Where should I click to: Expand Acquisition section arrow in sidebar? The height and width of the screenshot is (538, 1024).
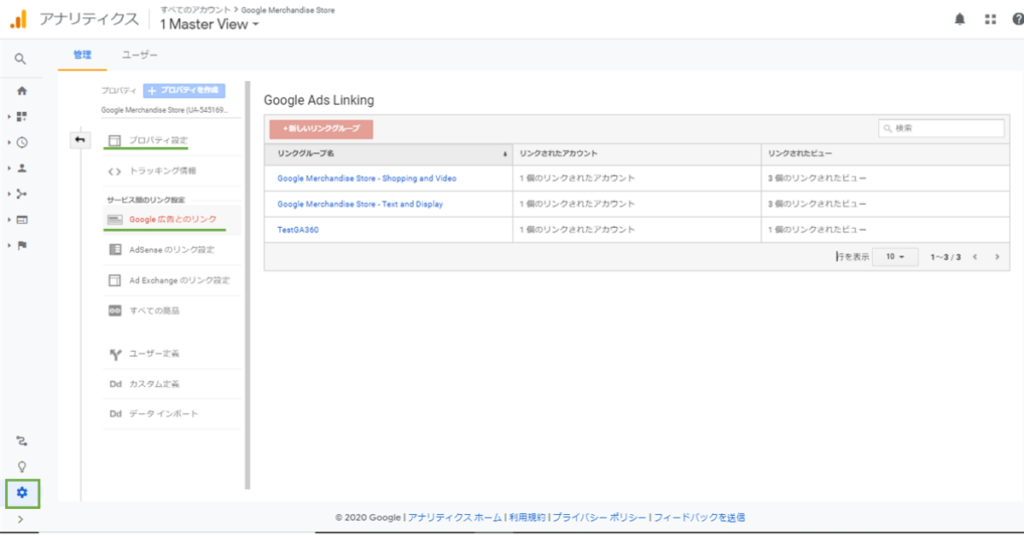[x=9, y=194]
